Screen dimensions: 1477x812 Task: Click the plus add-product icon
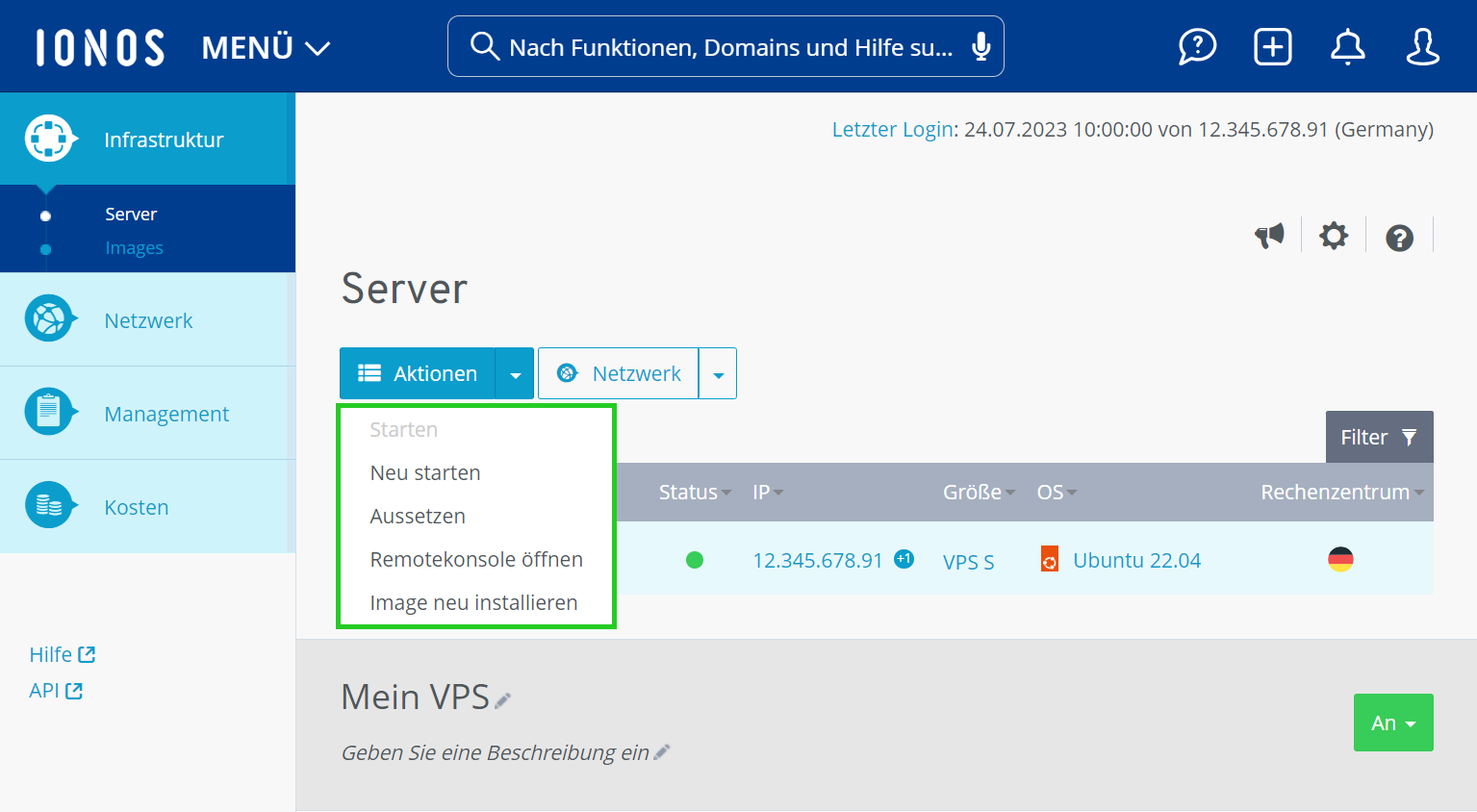[x=1272, y=46]
